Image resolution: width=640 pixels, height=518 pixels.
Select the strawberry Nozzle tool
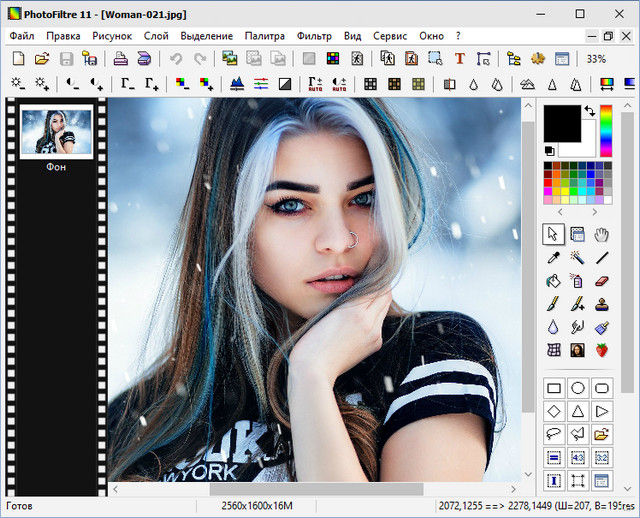click(x=602, y=350)
